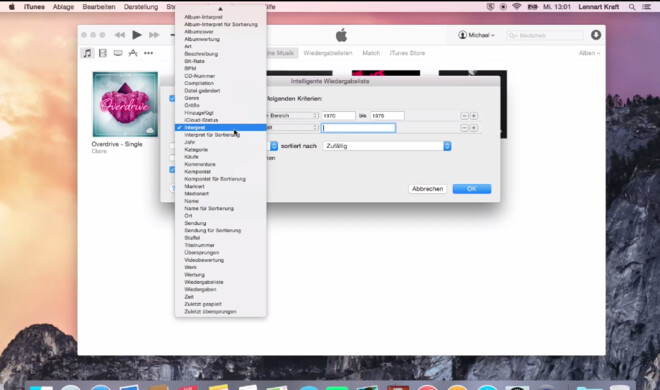660x390 pixels.
Task: Click the Mediathek search field
Action: click(x=545, y=35)
